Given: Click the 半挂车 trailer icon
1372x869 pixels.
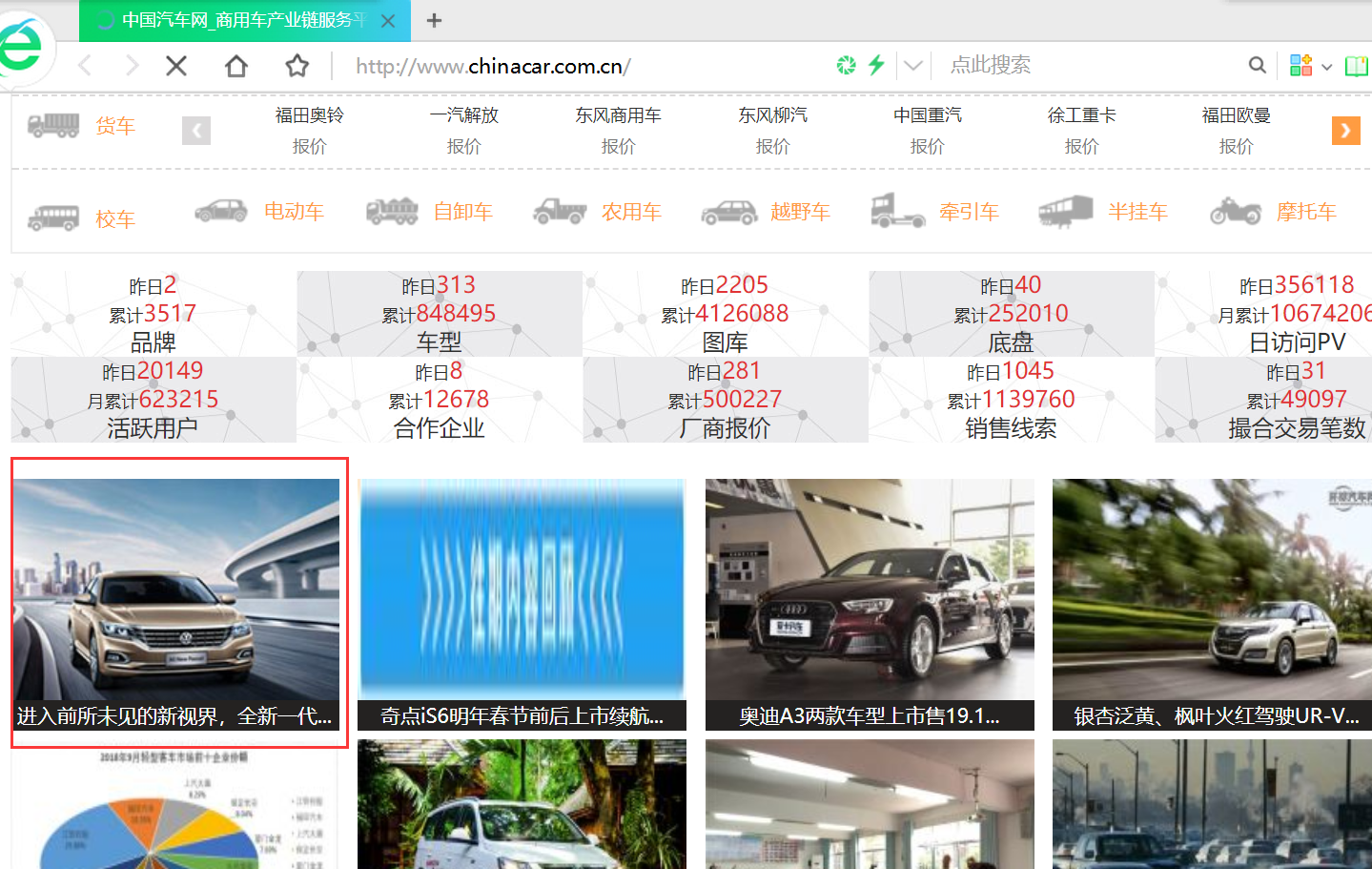Looking at the screenshot, I should pos(1066,211).
